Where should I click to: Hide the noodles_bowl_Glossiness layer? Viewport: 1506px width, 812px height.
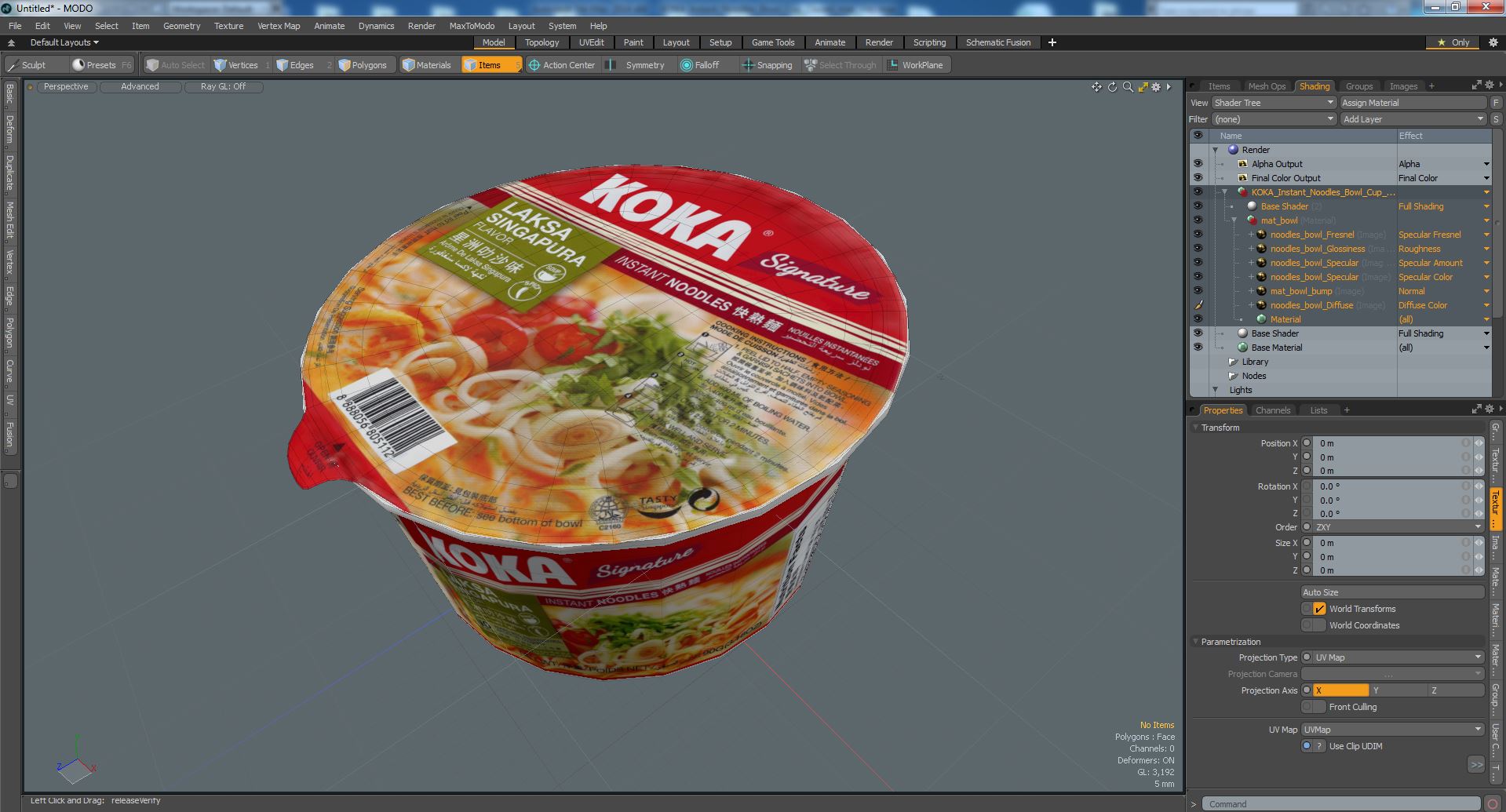tap(1198, 249)
